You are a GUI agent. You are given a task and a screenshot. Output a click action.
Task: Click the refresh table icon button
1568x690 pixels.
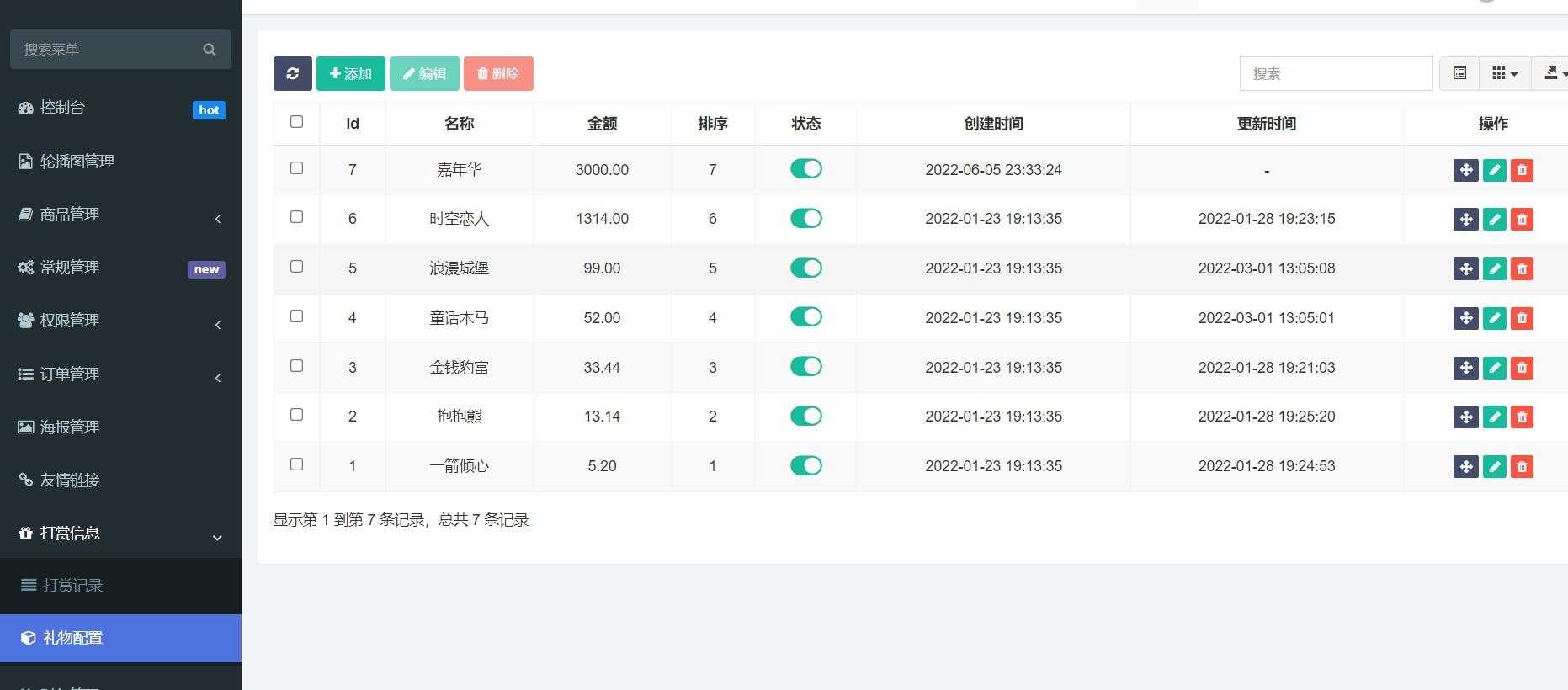point(292,73)
